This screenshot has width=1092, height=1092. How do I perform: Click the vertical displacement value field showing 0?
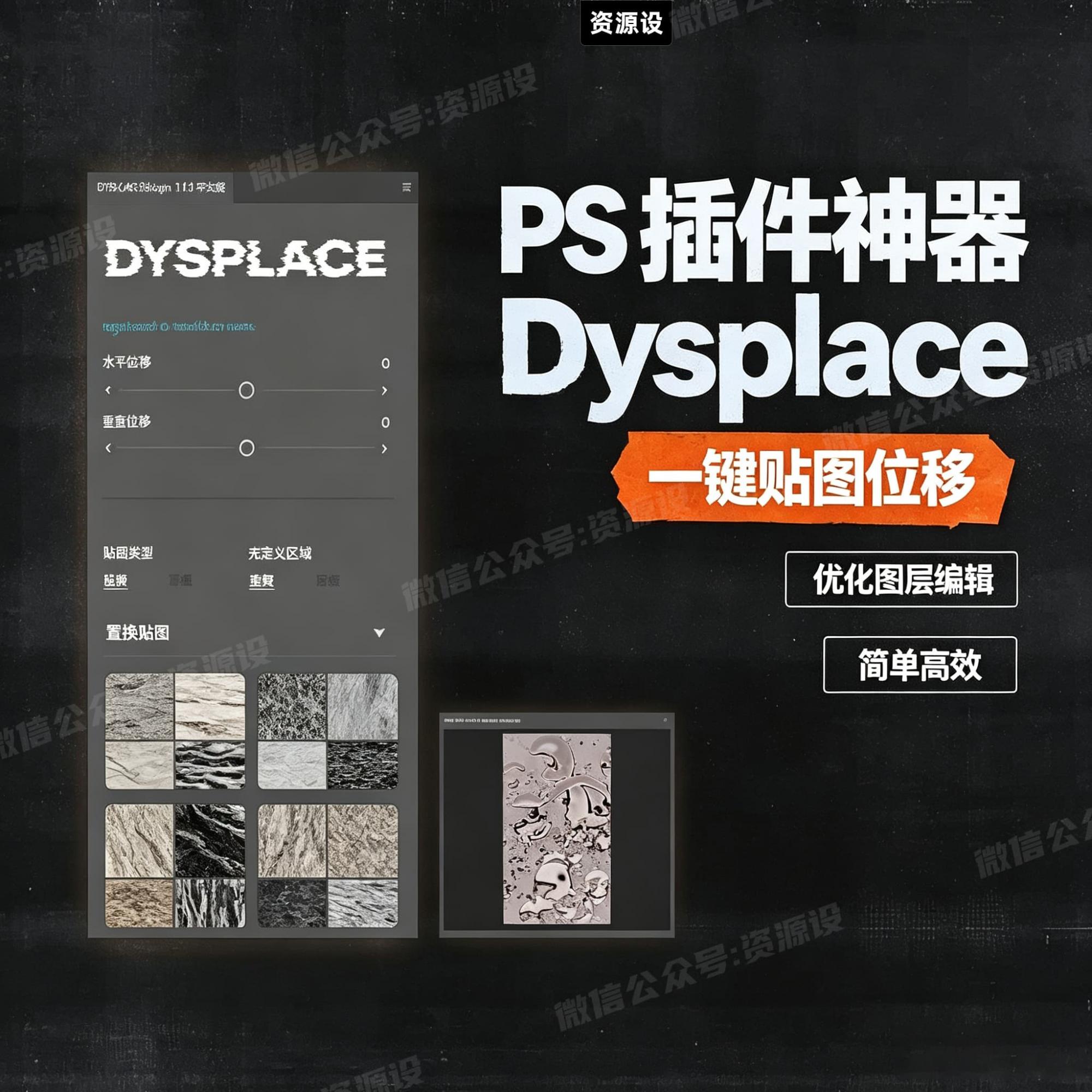pyautogui.click(x=385, y=422)
